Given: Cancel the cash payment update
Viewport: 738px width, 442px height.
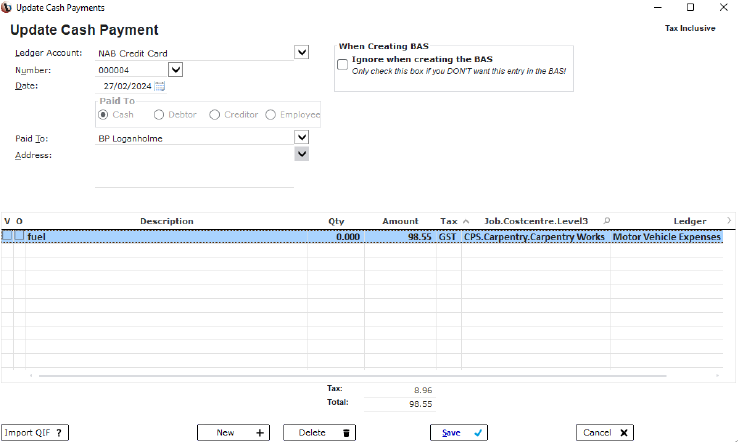Looking at the screenshot, I should click(605, 433).
